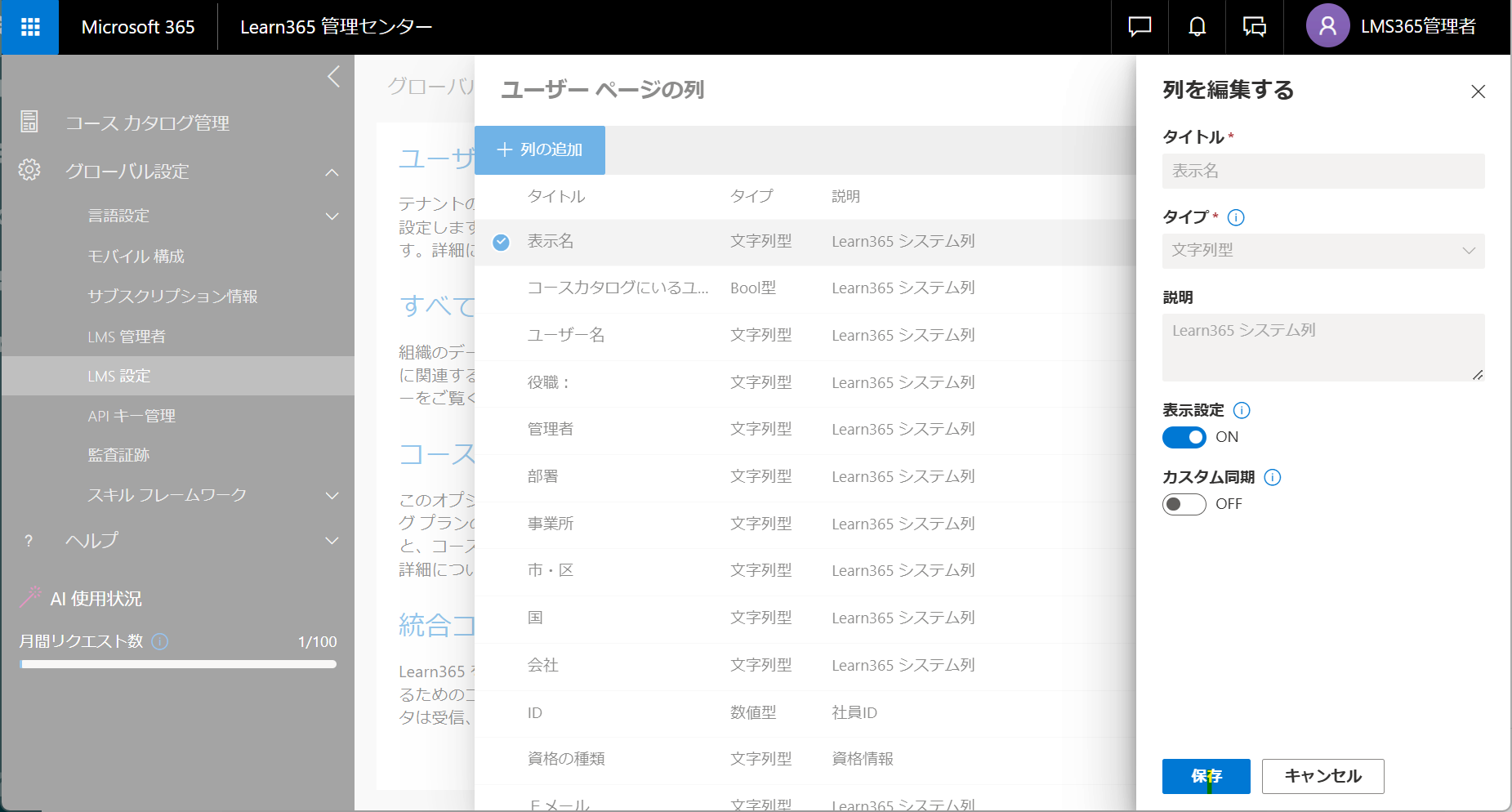Click the checkmark on the 表示名 row
1512x812 pixels.
pos(500,243)
